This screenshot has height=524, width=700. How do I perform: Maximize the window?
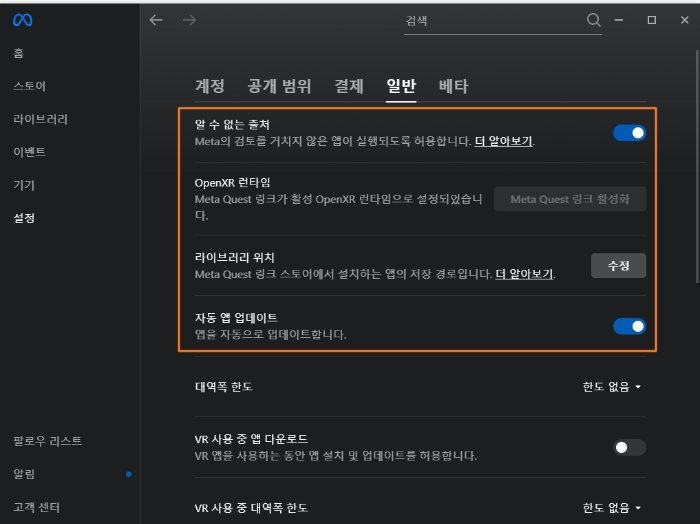click(x=652, y=20)
